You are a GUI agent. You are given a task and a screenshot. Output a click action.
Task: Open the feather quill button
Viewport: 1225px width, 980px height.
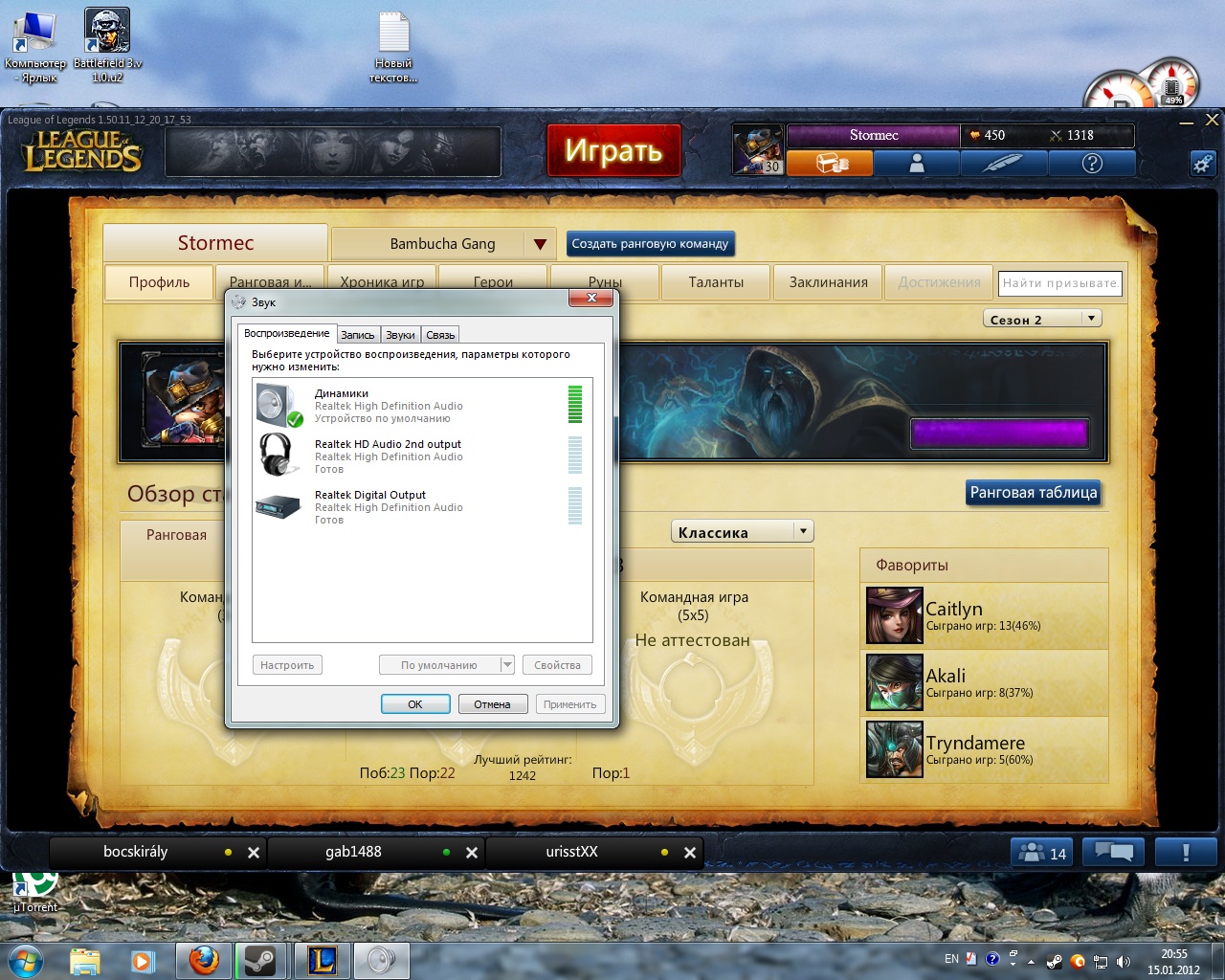tap(1005, 164)
